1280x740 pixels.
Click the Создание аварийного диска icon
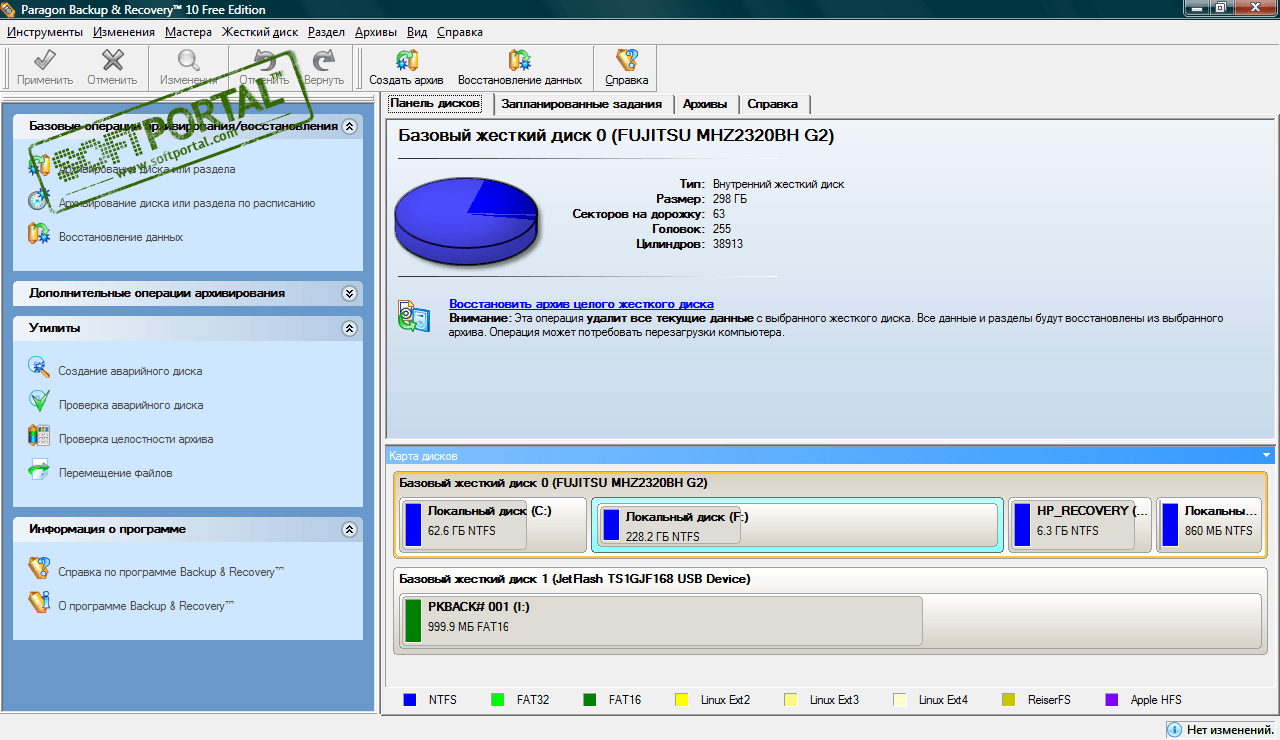[39, 368]
